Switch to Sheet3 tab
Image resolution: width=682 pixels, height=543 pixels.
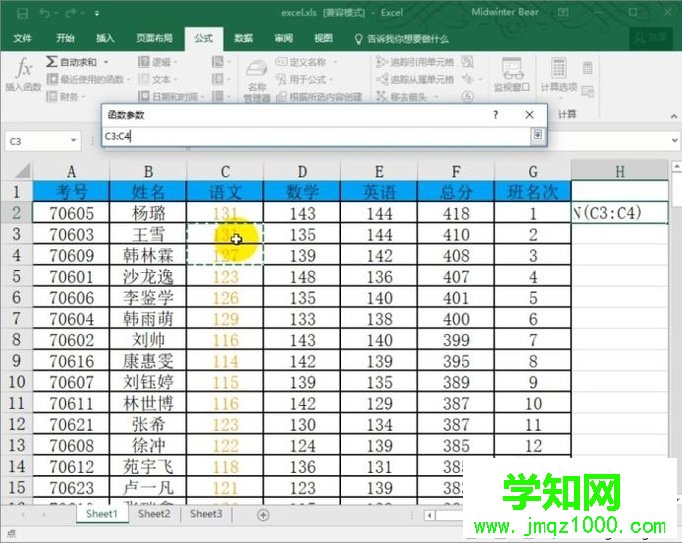point(206,514)
